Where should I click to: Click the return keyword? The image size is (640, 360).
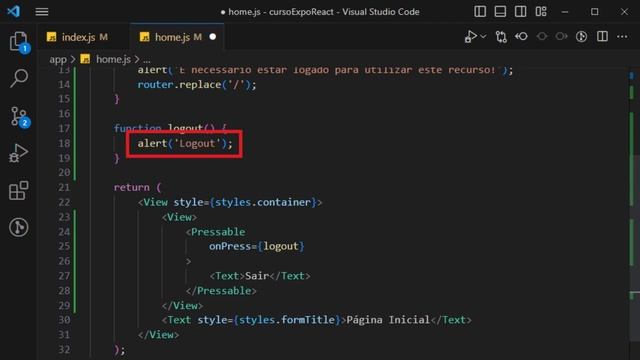[x=131, y=187]
